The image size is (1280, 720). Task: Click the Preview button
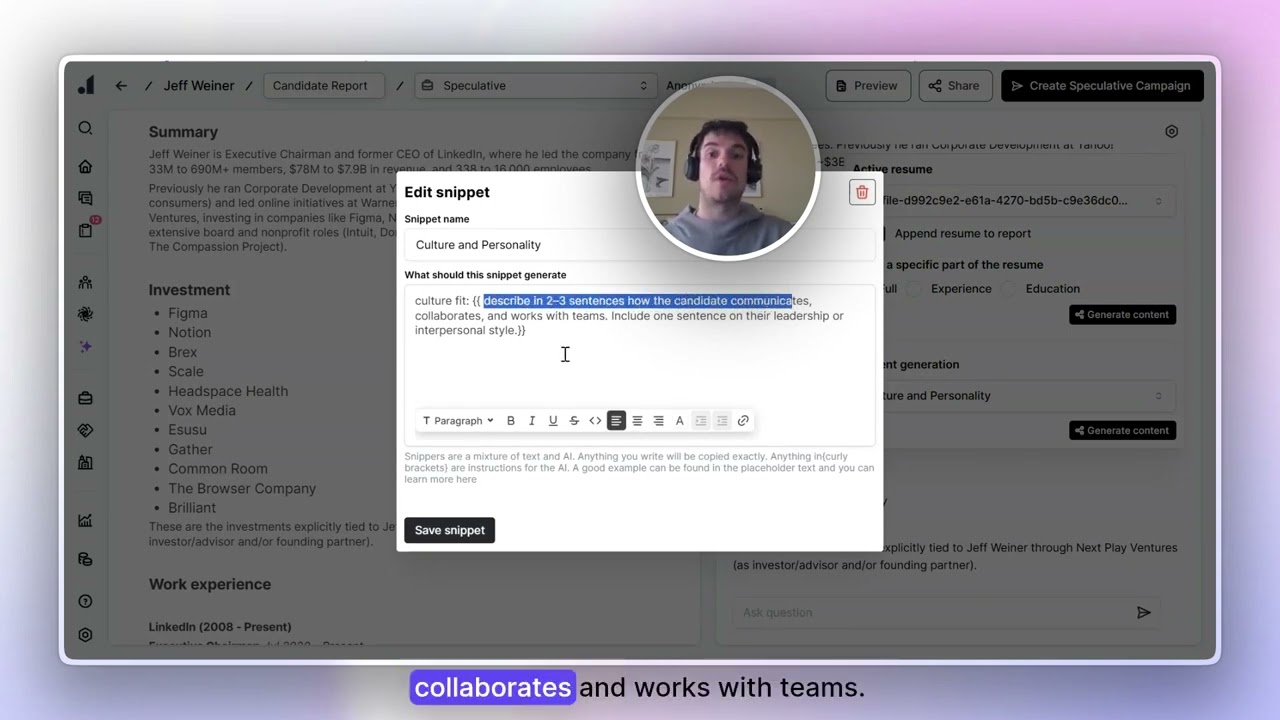pyautogui.click(x=868, y=86)
